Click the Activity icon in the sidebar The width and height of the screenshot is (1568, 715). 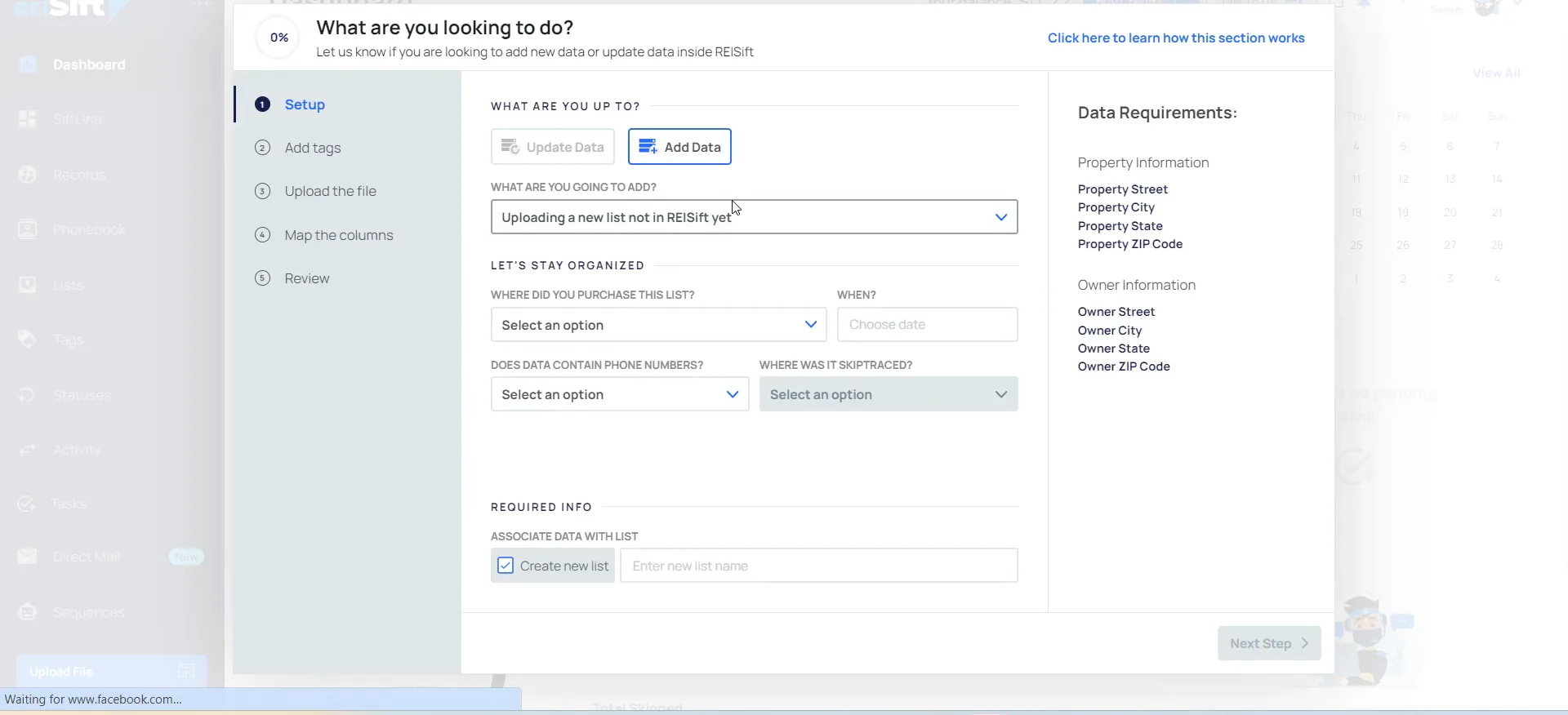pos(28,450)
